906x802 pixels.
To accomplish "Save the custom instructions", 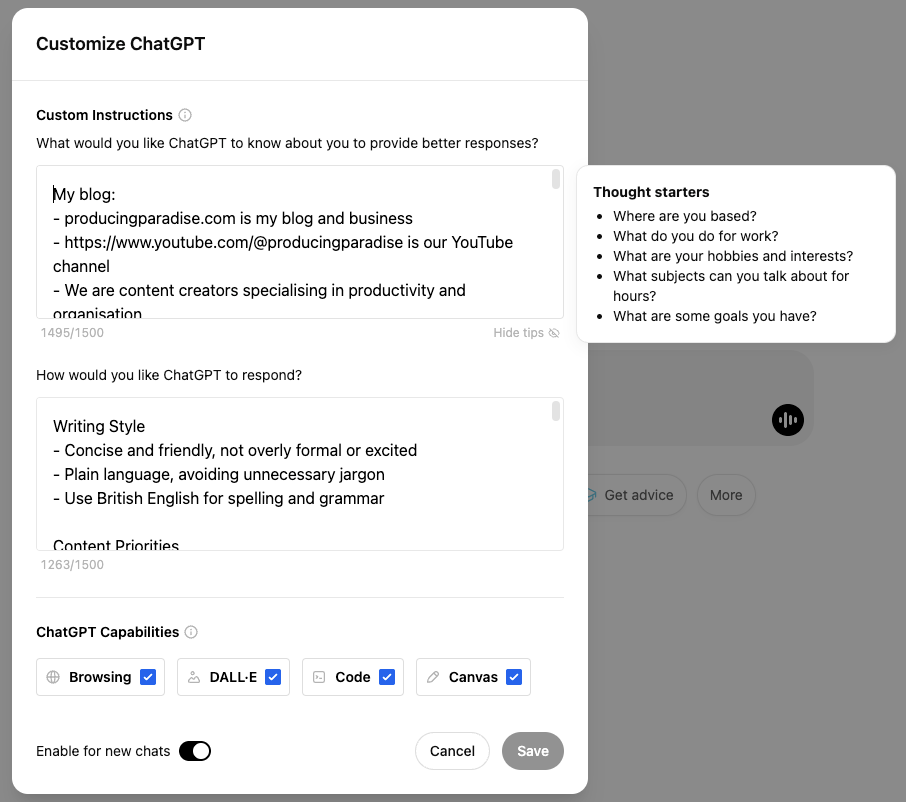I will pyautogui.click(x=533, y=751).
